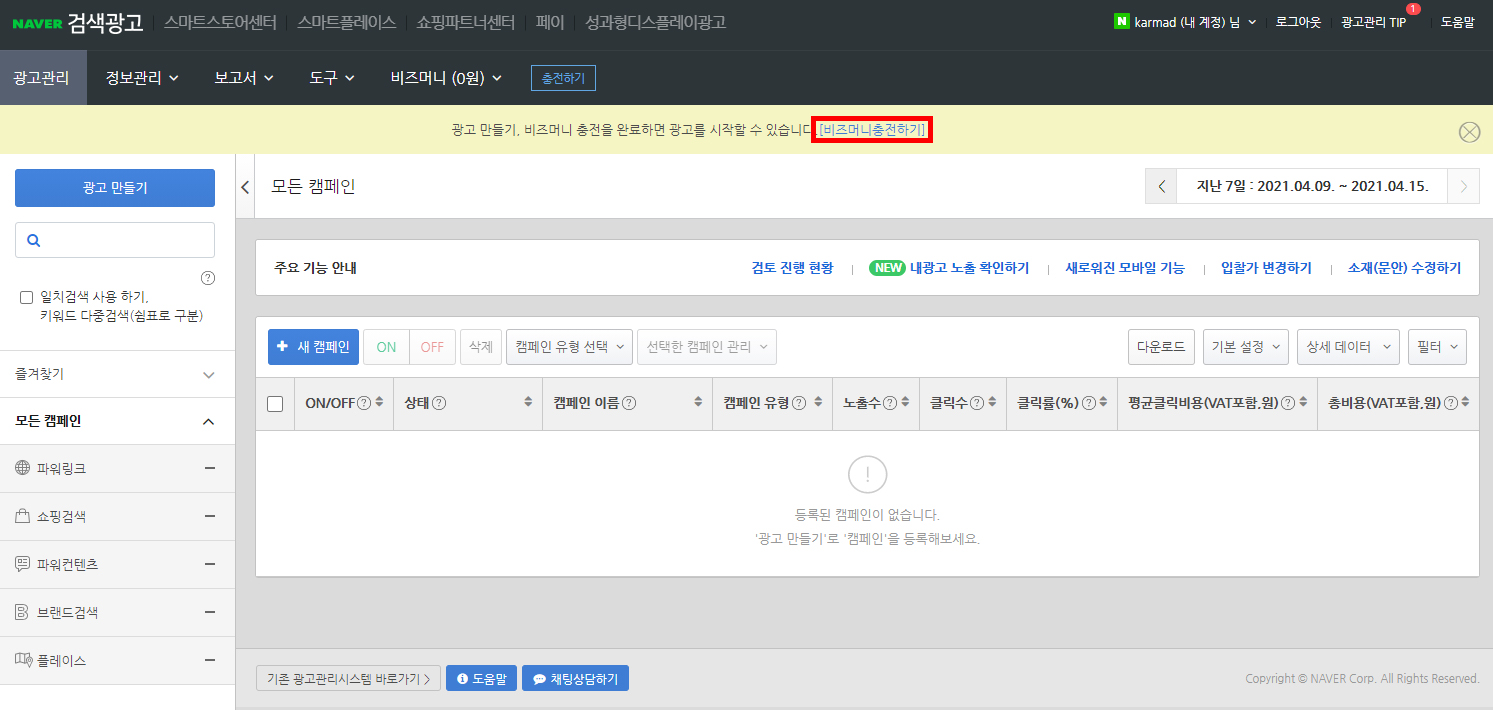Screen dimensions: 1493x710
Task: Click 광고 만들기 button
Action: (x=115, y=188)
